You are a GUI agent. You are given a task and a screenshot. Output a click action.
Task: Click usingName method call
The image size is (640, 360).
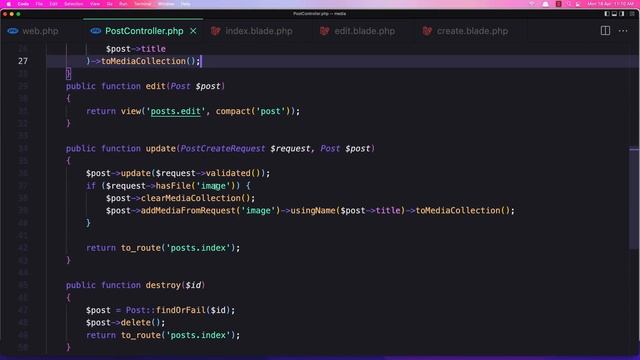pyautogui.click(x=313, y=211)
